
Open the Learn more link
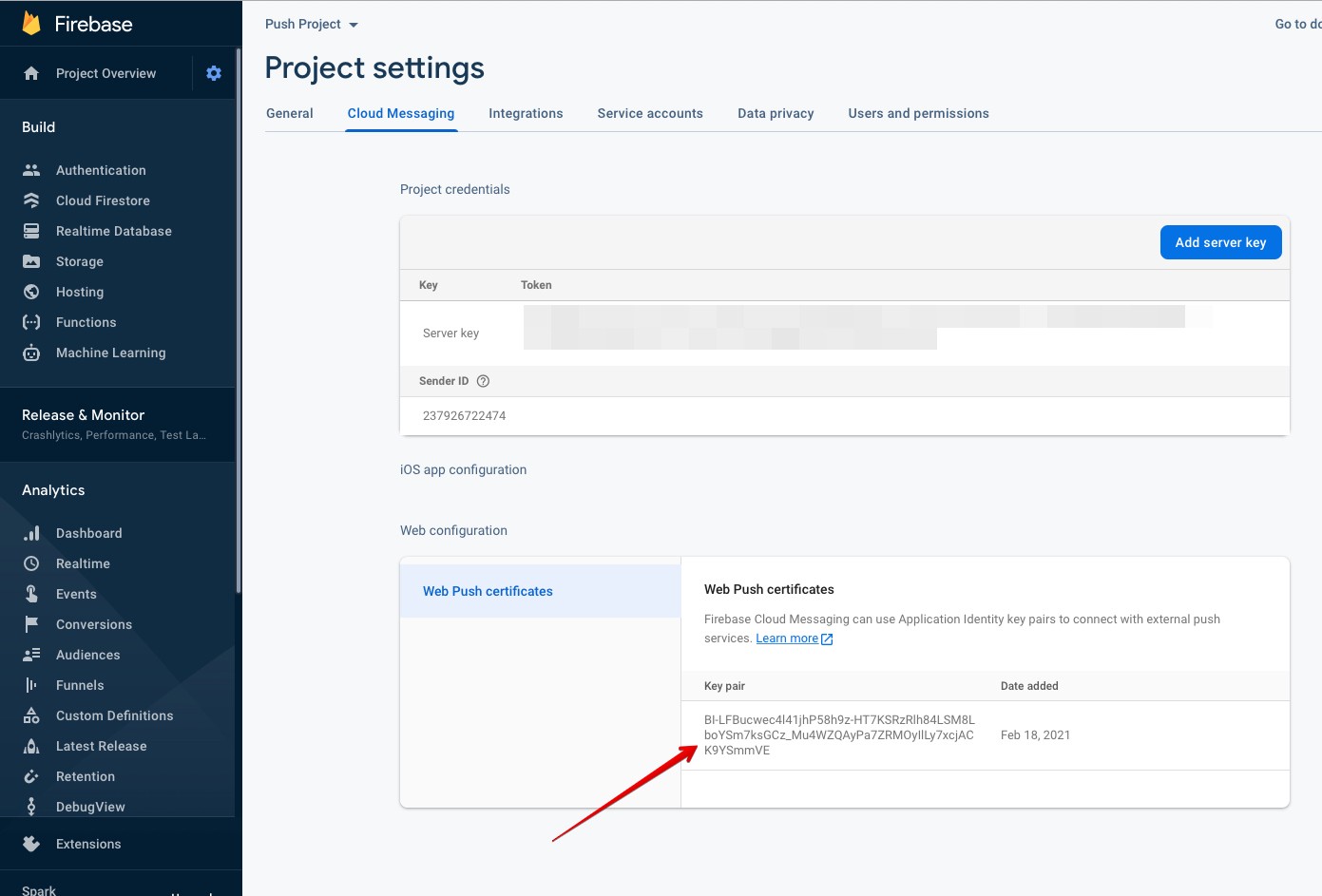tap(787, 639)
